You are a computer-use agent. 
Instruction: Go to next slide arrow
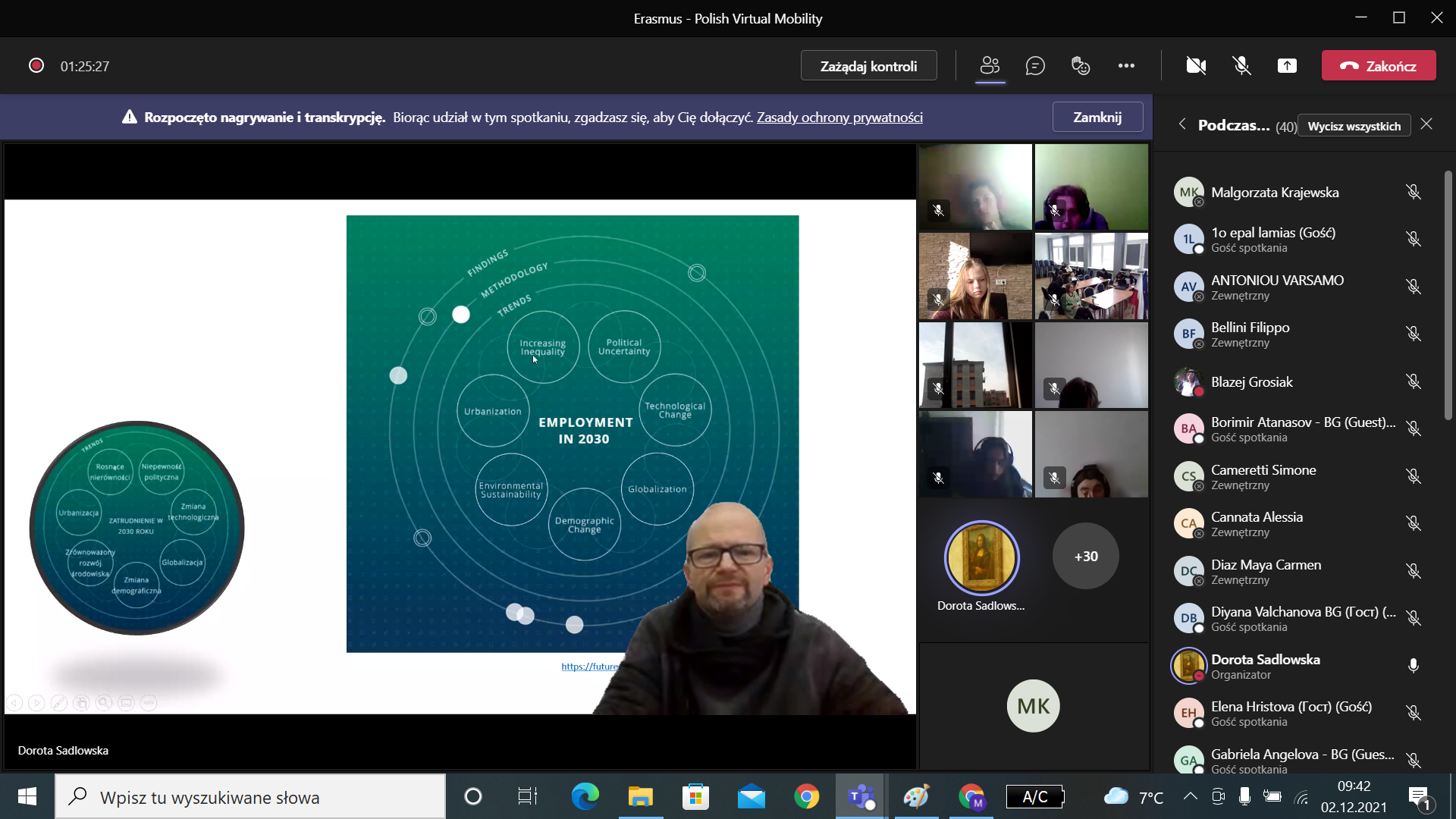[x=36, y=703]
